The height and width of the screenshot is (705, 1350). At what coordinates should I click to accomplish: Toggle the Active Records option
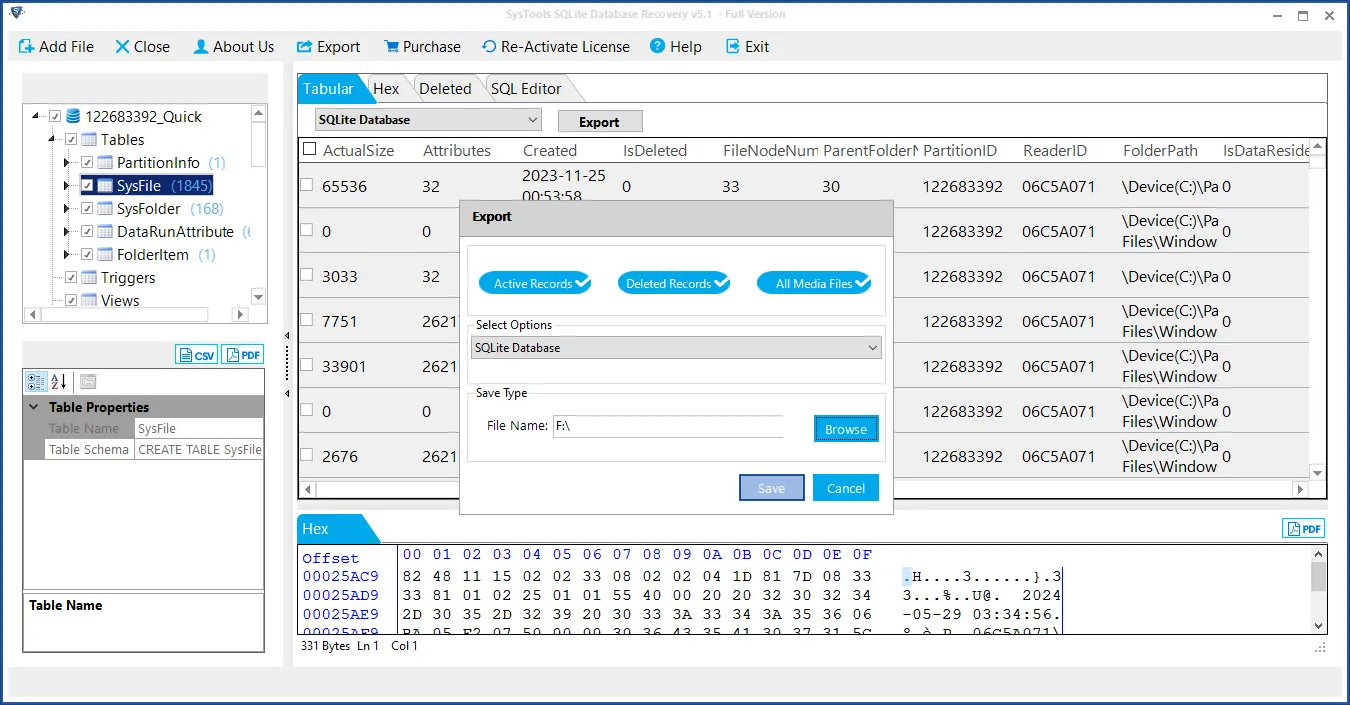pos(534,284)
